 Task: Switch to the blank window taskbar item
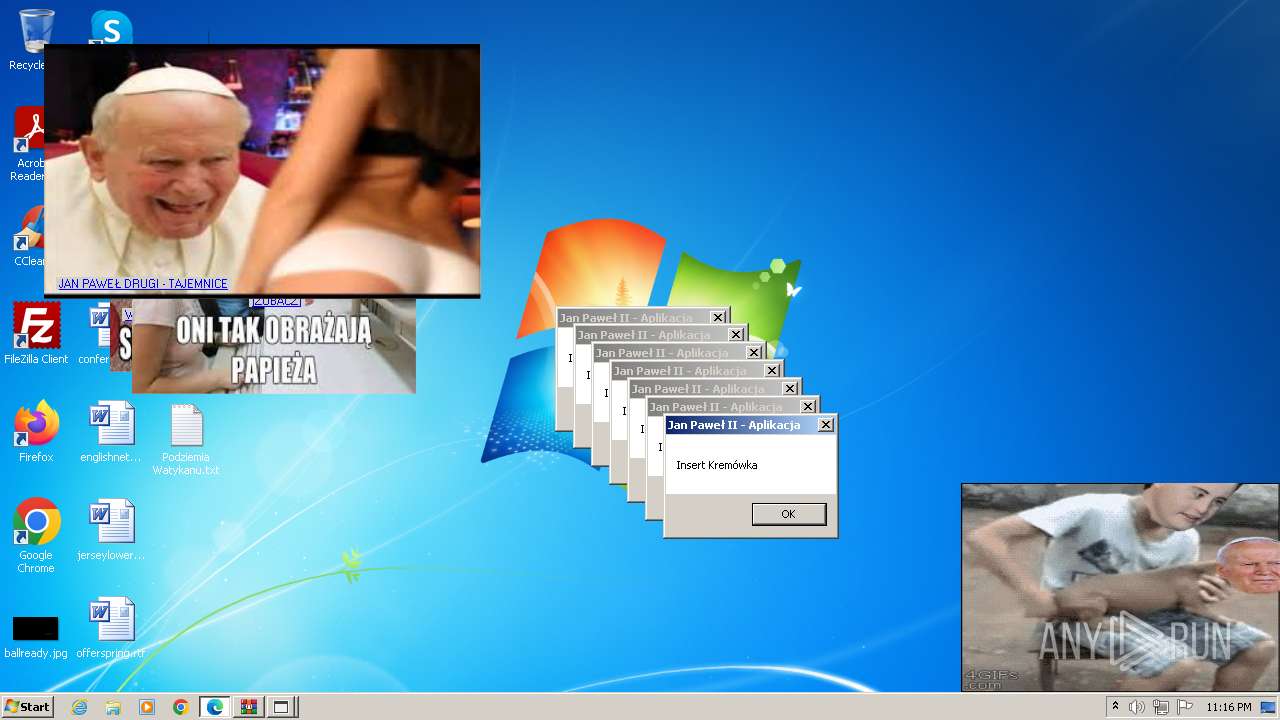click(281, 707)
